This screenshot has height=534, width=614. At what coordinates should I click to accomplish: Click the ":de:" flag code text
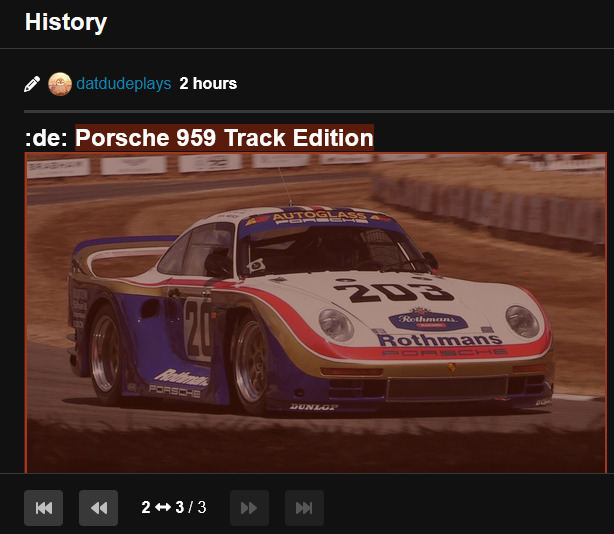point(46,138)
